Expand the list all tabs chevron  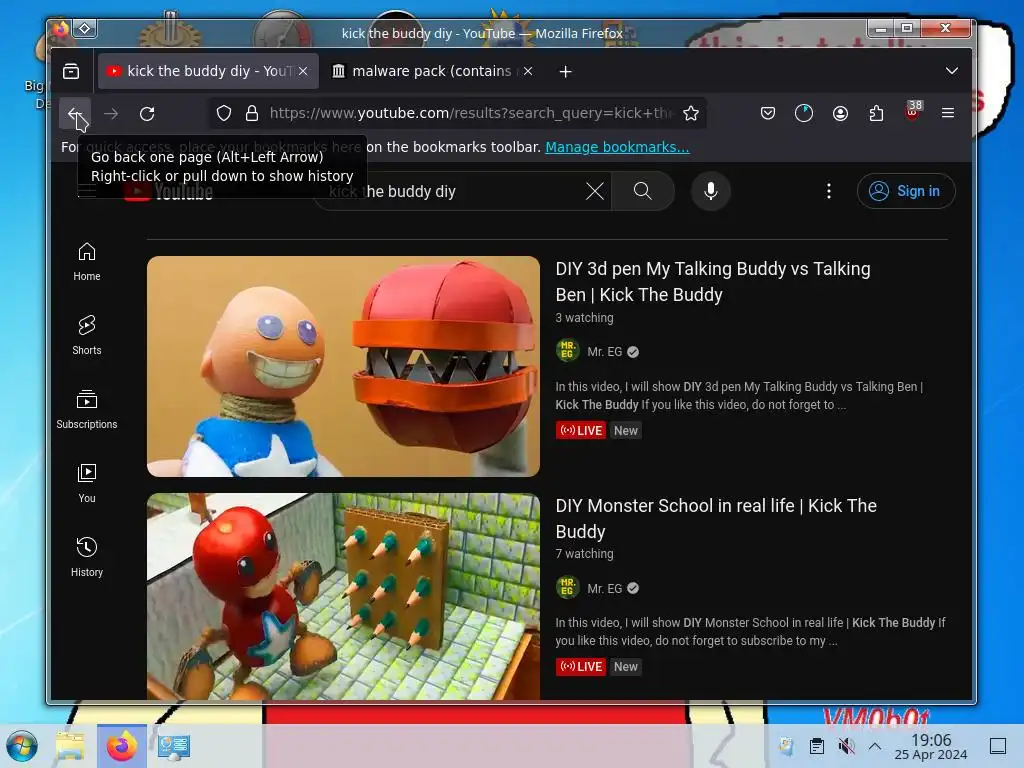(952, 71)
